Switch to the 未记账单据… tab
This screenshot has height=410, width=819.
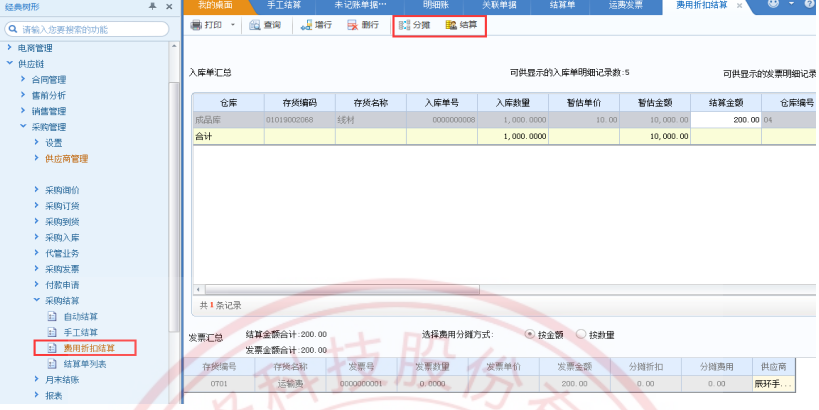(x=360, y=5)
